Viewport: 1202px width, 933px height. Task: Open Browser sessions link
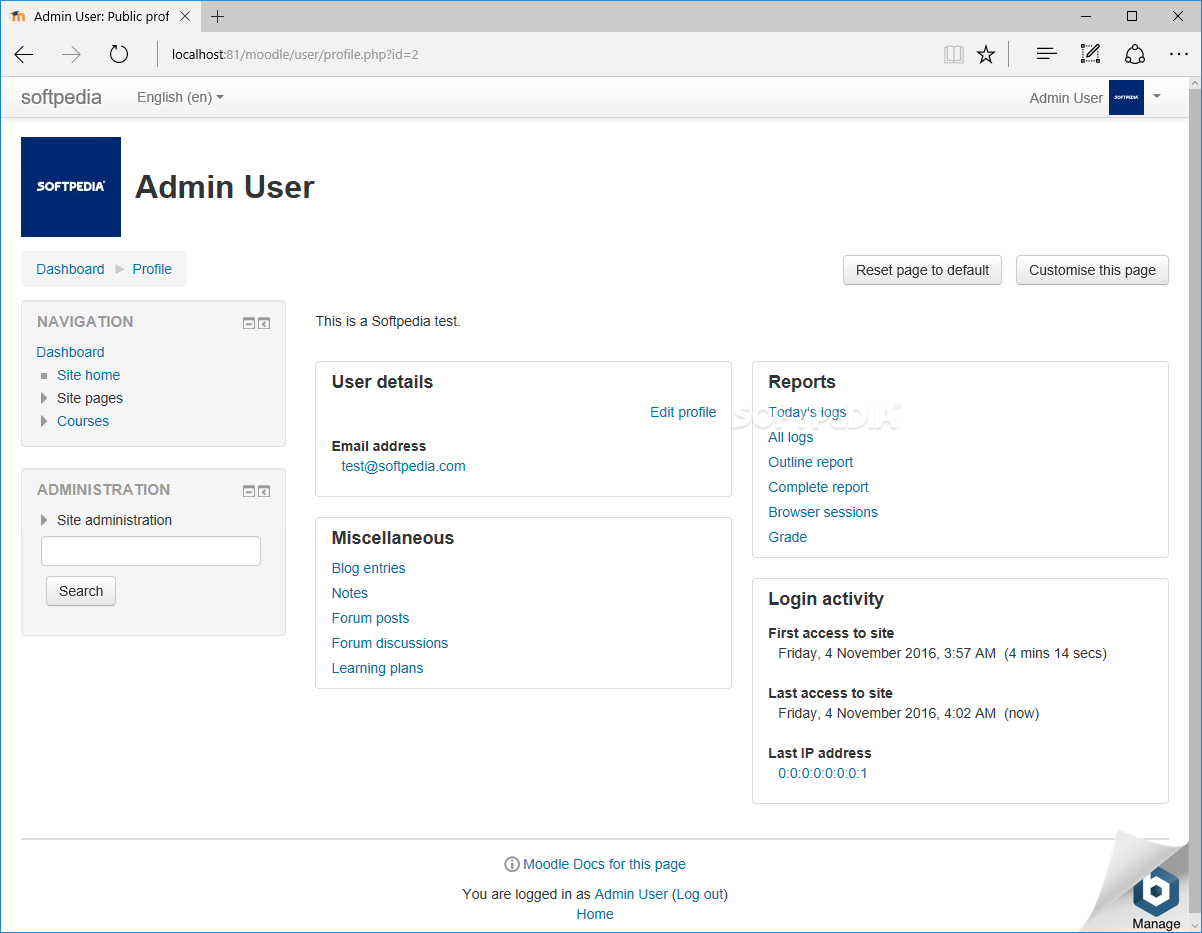click(823, 512)
